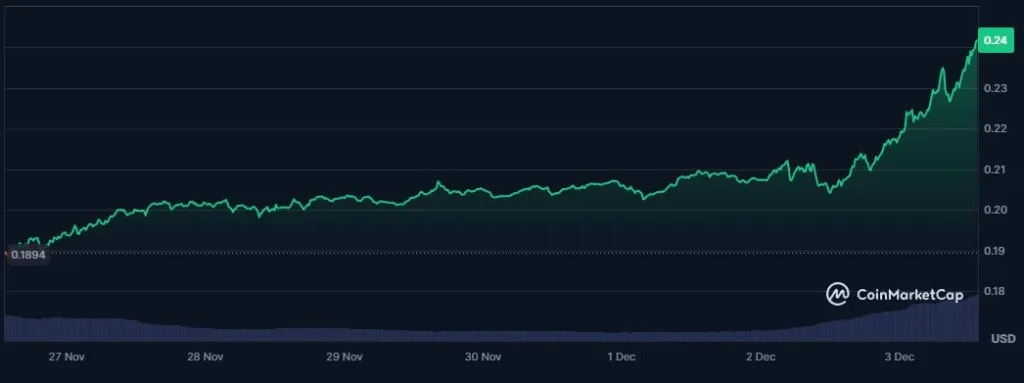1024x383 pixels.
Task: Select the 3 Dec date label
Action: click(x=899, y=357)
